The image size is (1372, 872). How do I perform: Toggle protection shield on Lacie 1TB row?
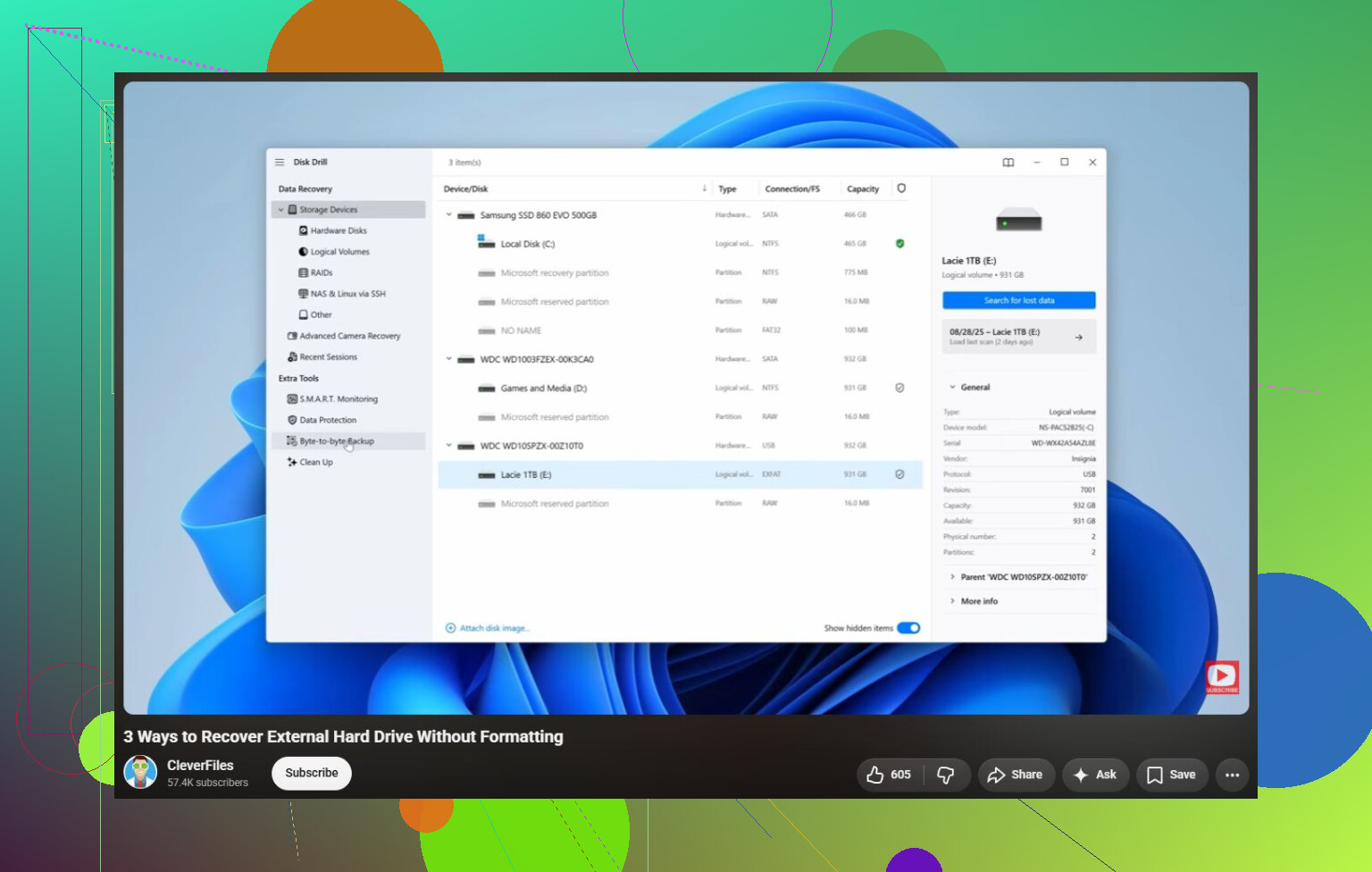(899, 474)
